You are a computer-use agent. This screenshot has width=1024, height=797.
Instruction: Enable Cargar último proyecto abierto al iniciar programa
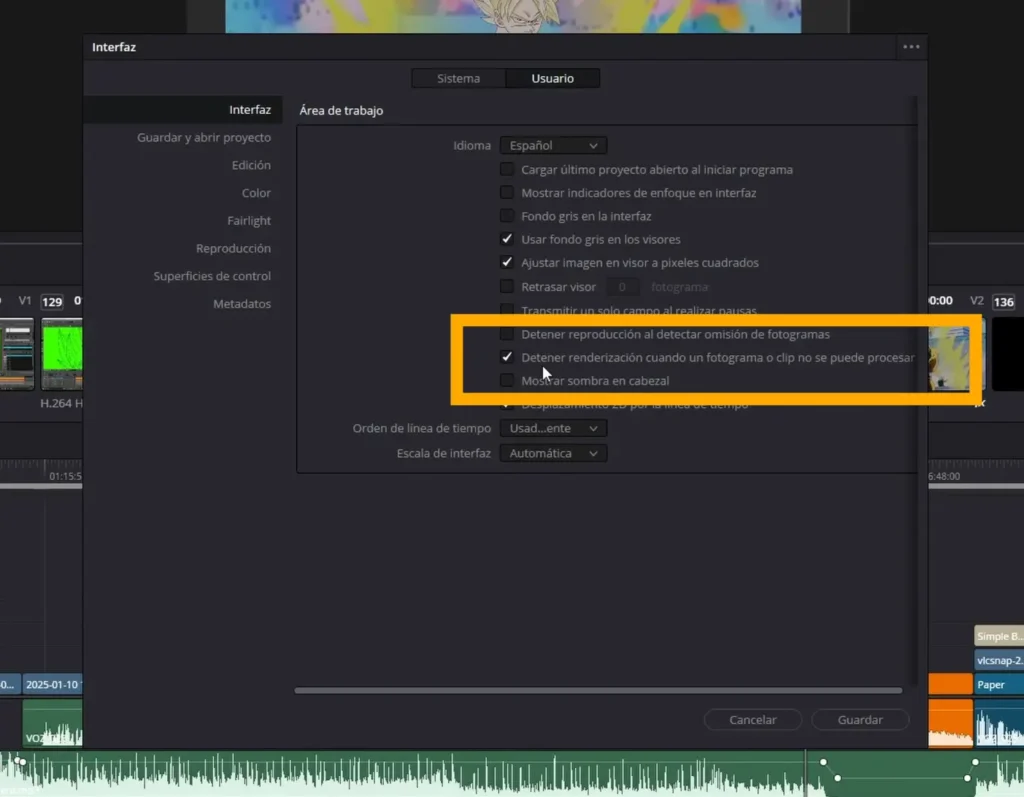pyautogui.click(x=507, y=170)
